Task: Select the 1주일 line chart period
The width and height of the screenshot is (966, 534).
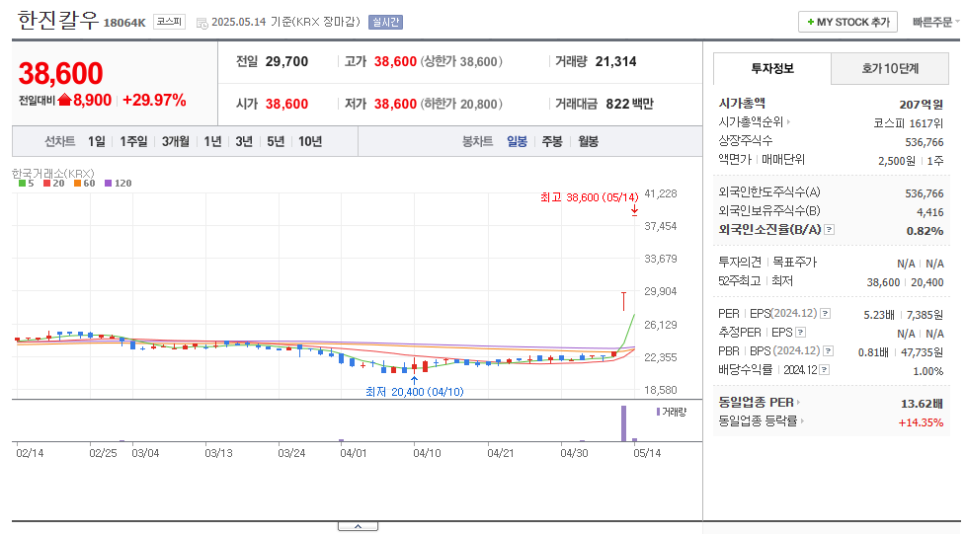Action: point(133,142)
